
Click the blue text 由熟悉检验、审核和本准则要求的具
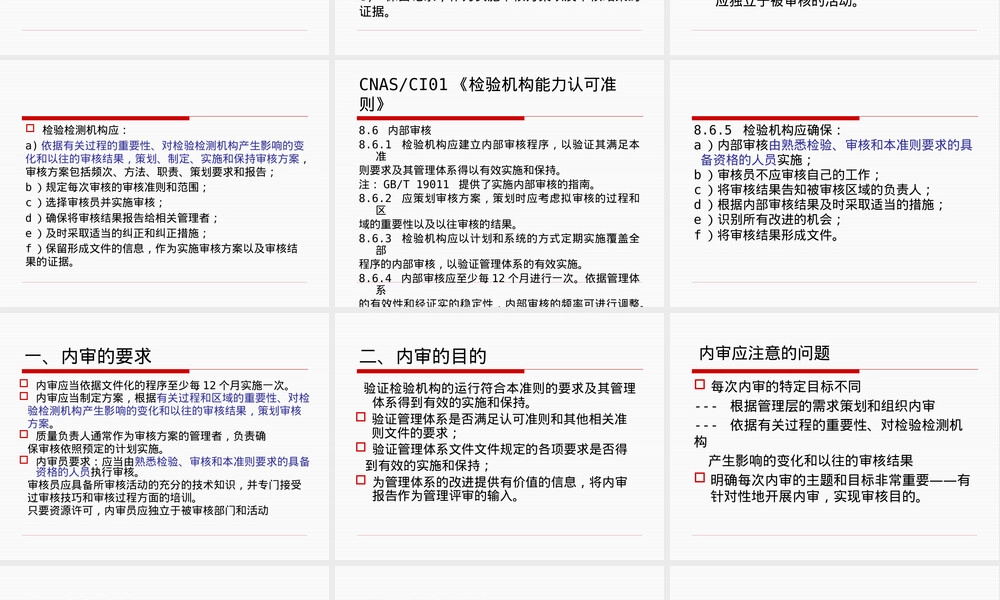(871, 145)
